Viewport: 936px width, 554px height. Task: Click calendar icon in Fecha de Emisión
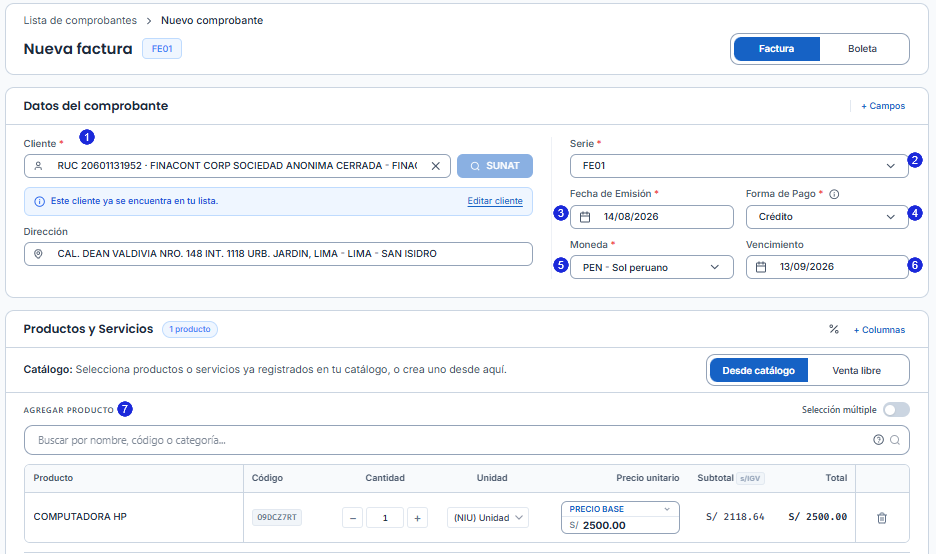pyautogui.click(x=585, y=217)
